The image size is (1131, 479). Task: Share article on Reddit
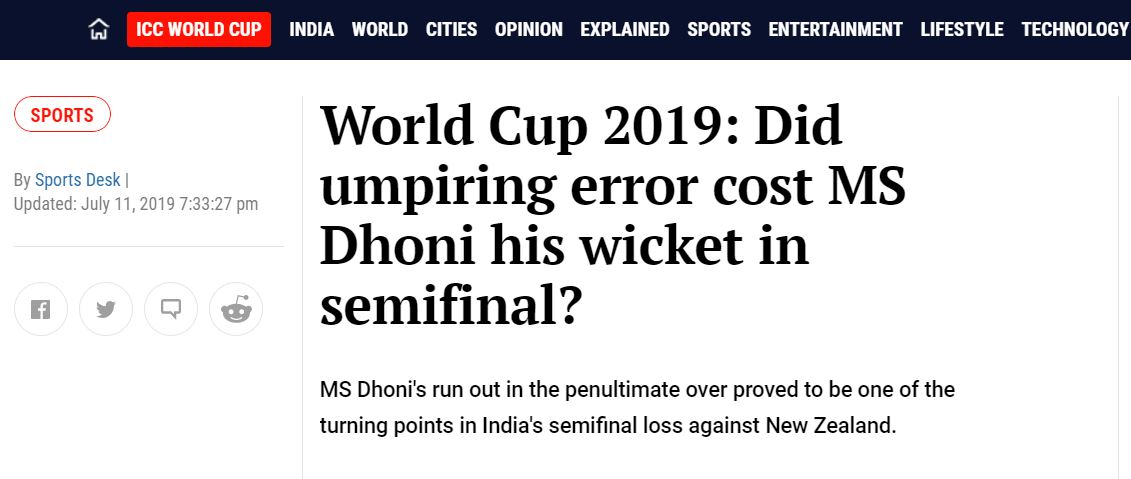click(x=236, y=309)
